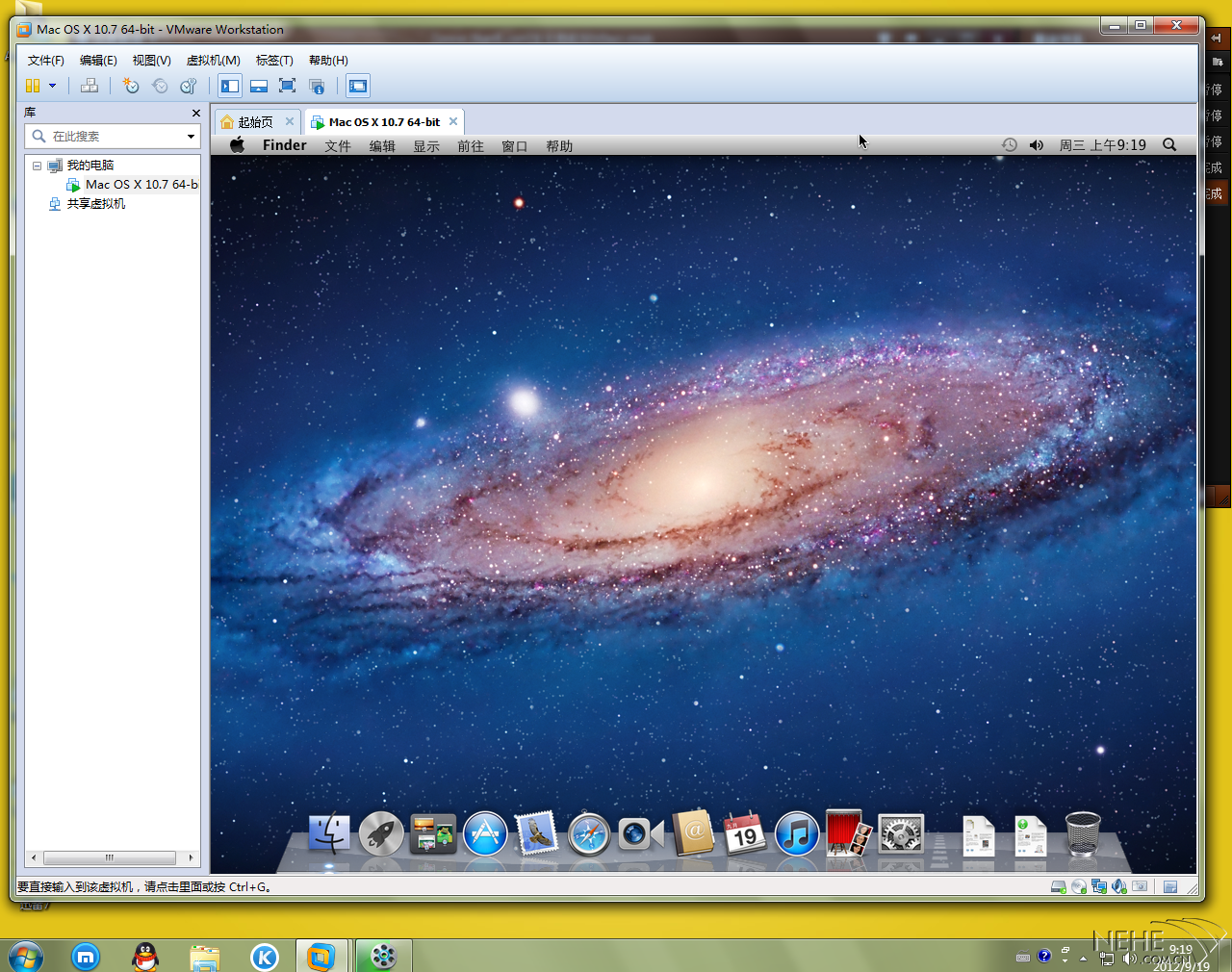Select Mac OS X 10.7 64-bit tree entry

tap(141, 185)
